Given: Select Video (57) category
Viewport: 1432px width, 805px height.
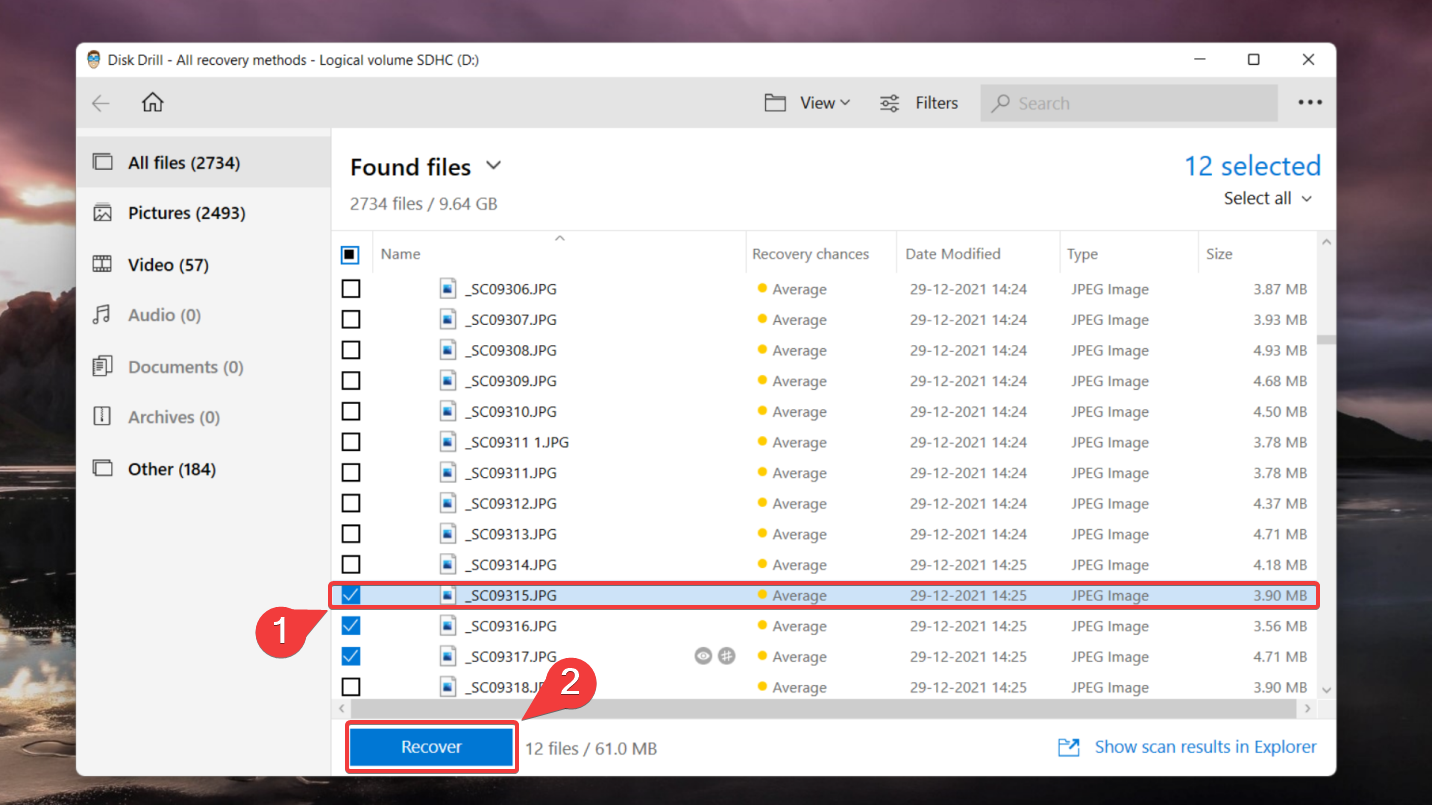Looking at the screenshot, I should point(203,265).
